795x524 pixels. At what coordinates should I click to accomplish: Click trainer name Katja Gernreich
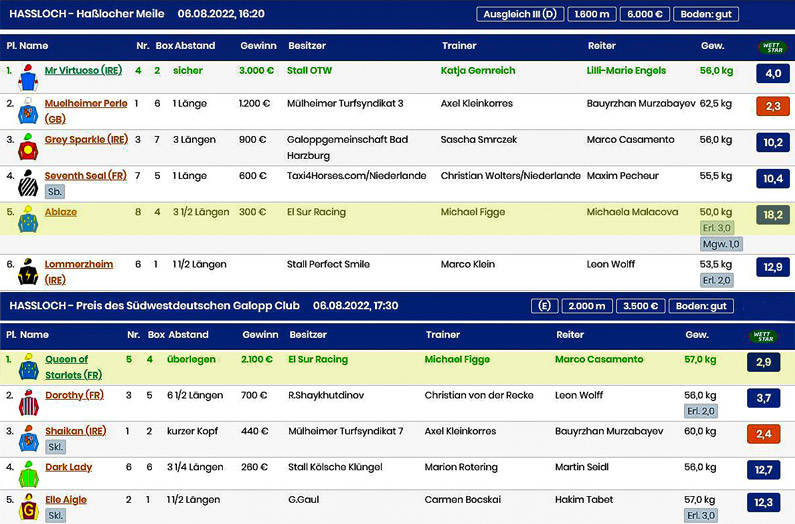(x=478, y=71)
